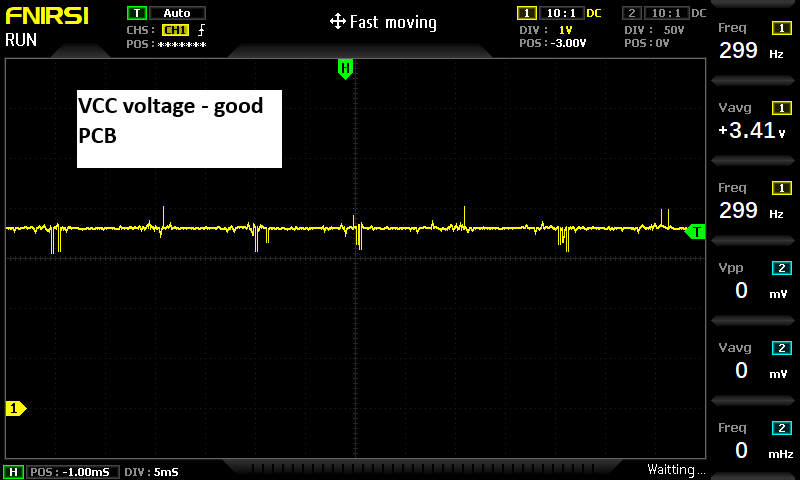Select the green T trigger badge
This screenshot has height=480, width=800.
[137, 13]
